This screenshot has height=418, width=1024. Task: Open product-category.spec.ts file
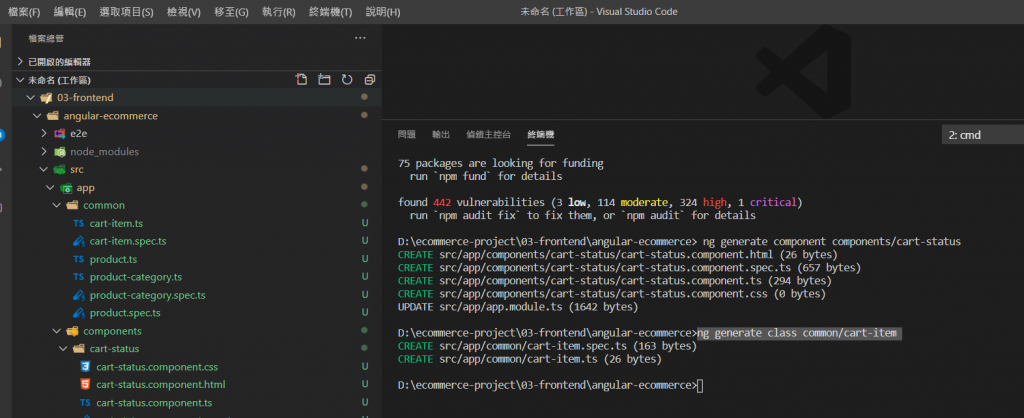[x=148, y=295]
